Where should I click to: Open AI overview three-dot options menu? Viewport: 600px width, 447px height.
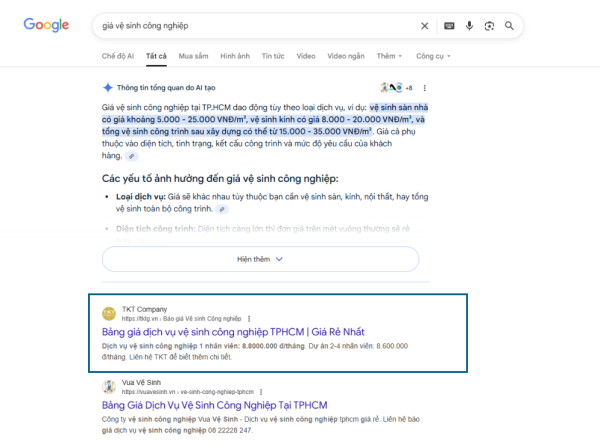click(424, 88)
